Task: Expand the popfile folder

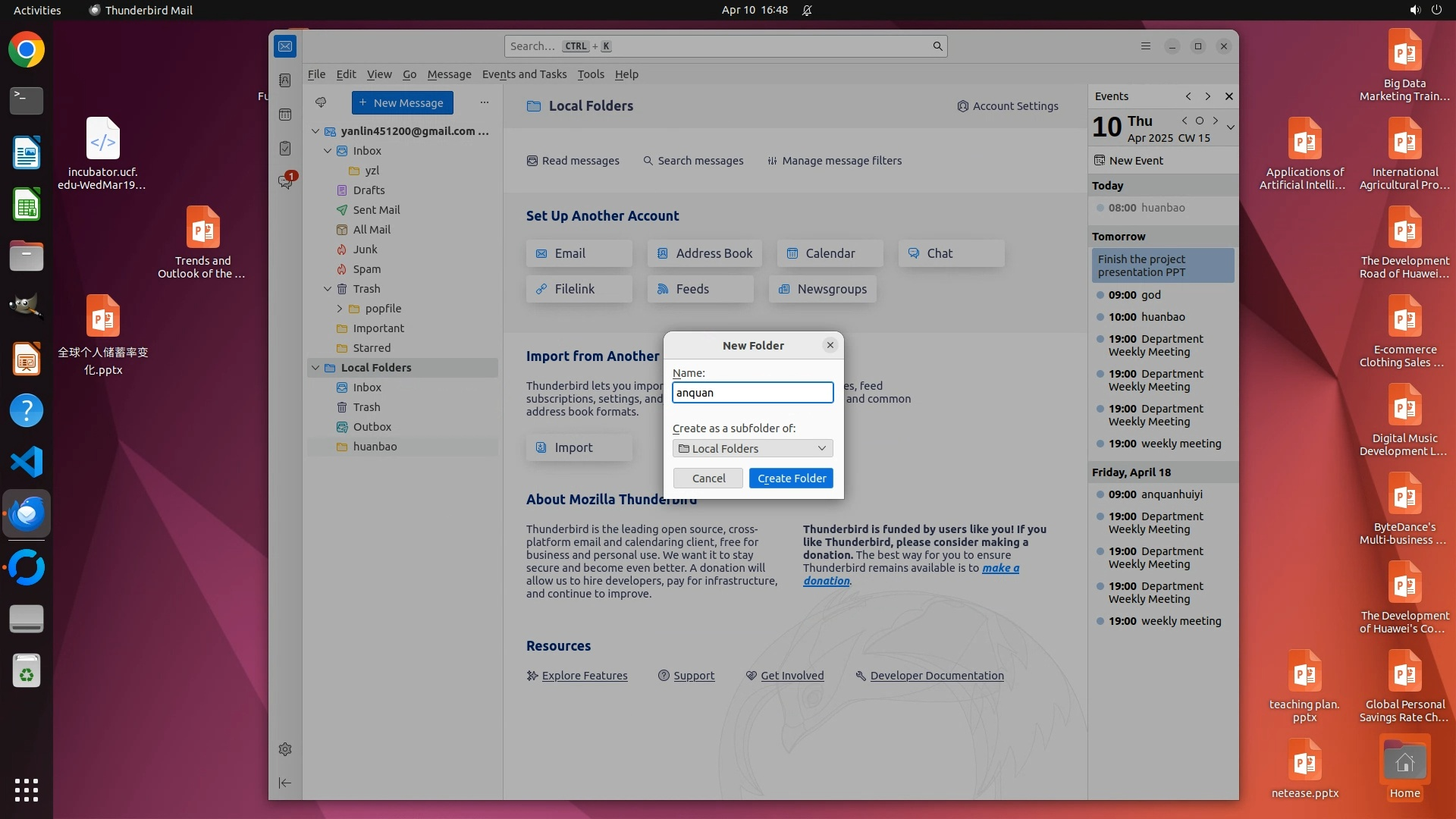Action: coord(340,309)
